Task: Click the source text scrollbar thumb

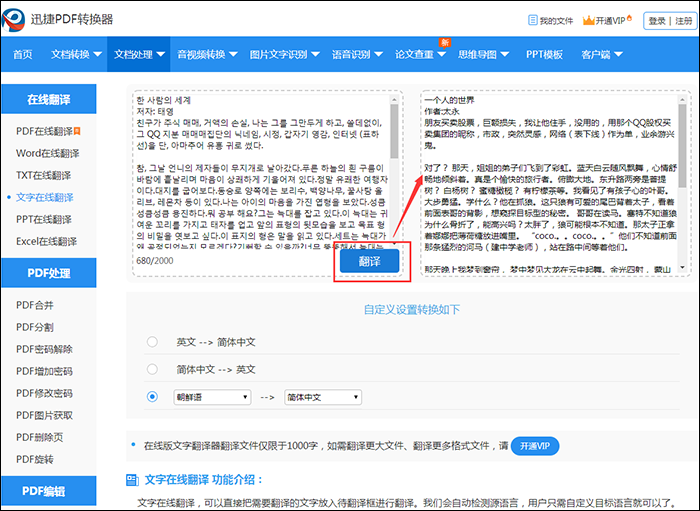Action: pos(394,131)
